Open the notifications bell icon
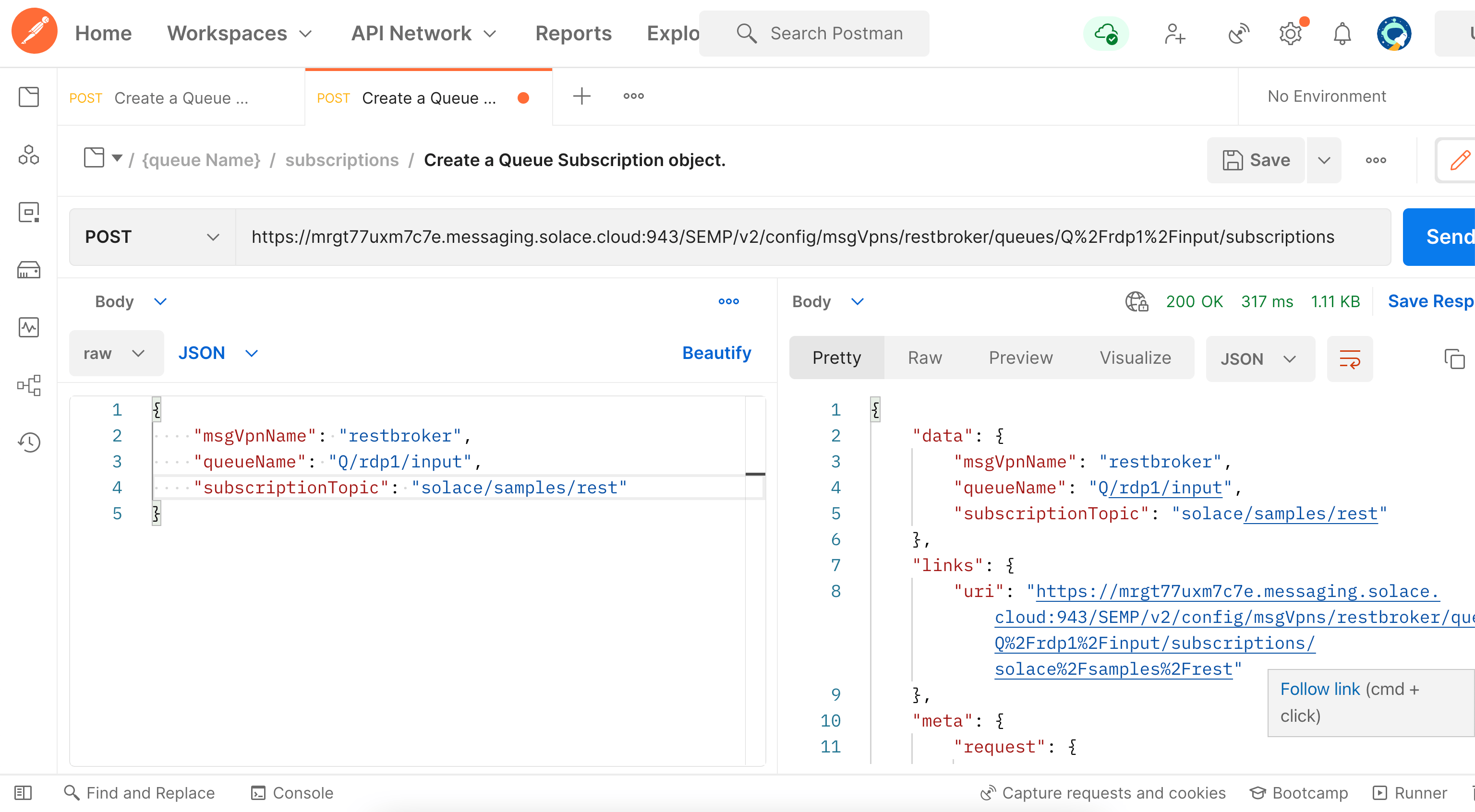Image resolution: width=1475 pixels, height=812 pixels. [x=1342, y=34]
